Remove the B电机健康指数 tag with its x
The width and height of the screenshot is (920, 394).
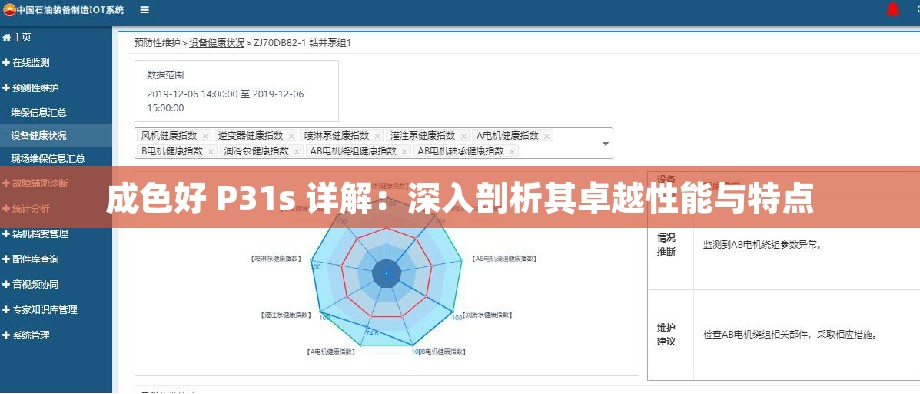[x=212, y=151]
